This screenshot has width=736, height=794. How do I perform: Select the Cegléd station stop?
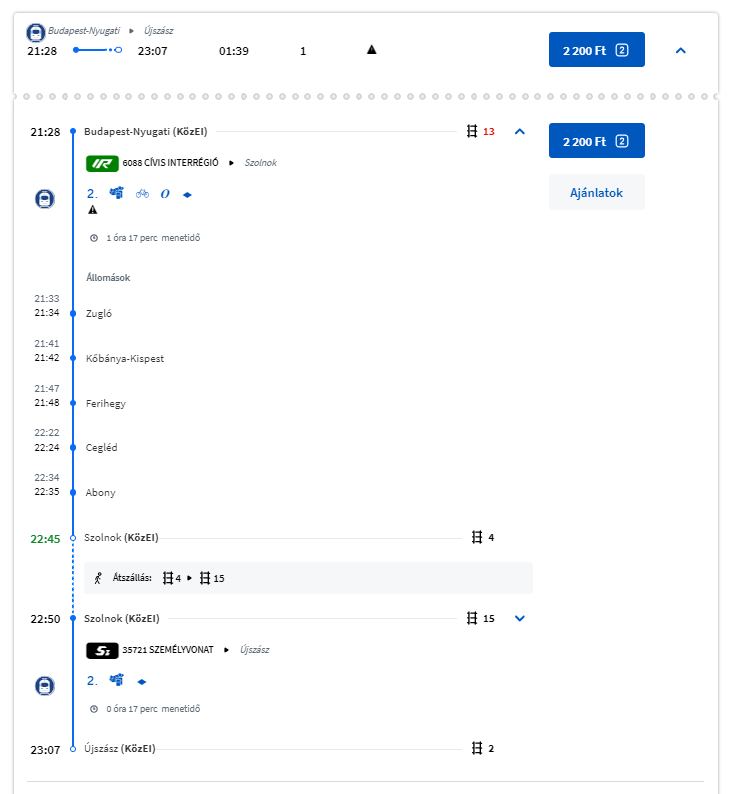(x=101, y=448)
